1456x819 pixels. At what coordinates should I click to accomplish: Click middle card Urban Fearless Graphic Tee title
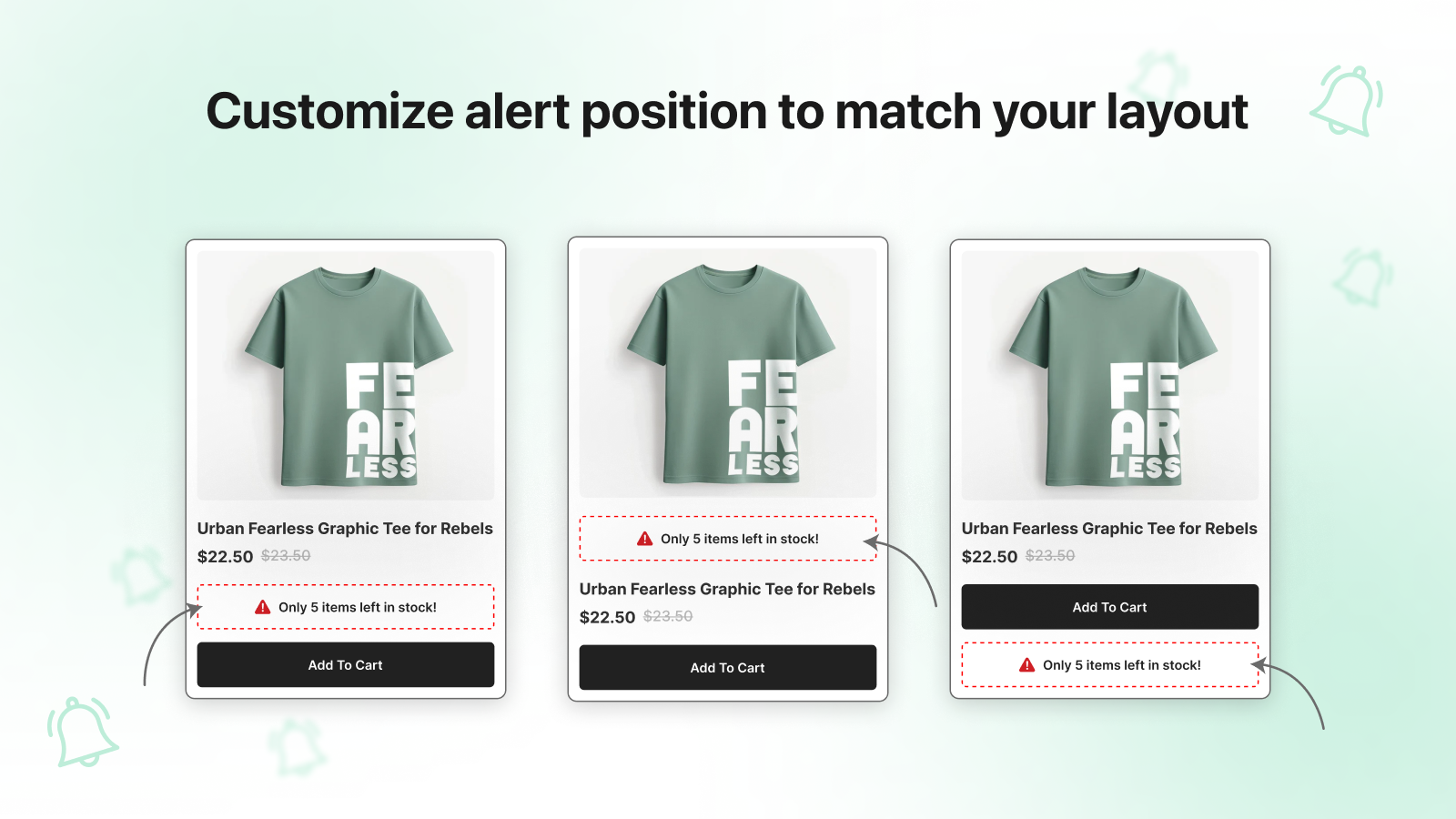click(727, 590)
